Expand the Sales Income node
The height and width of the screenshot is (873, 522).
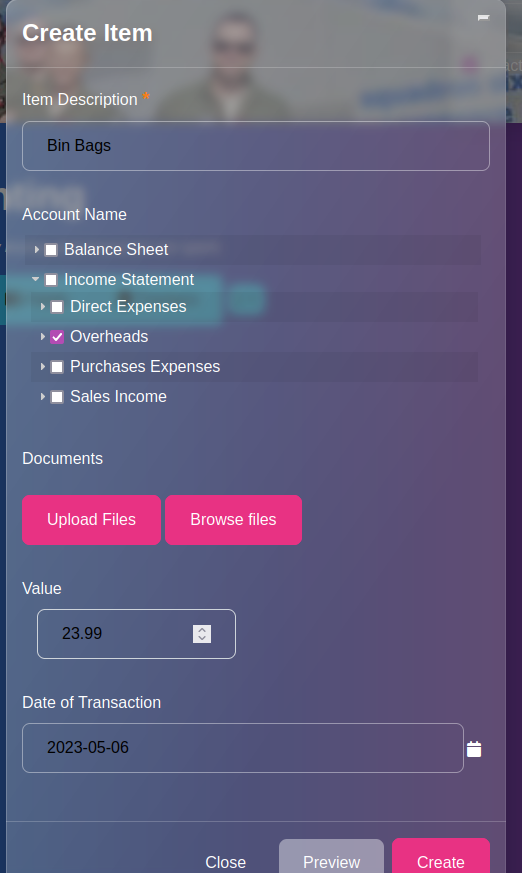pos(43,396)
